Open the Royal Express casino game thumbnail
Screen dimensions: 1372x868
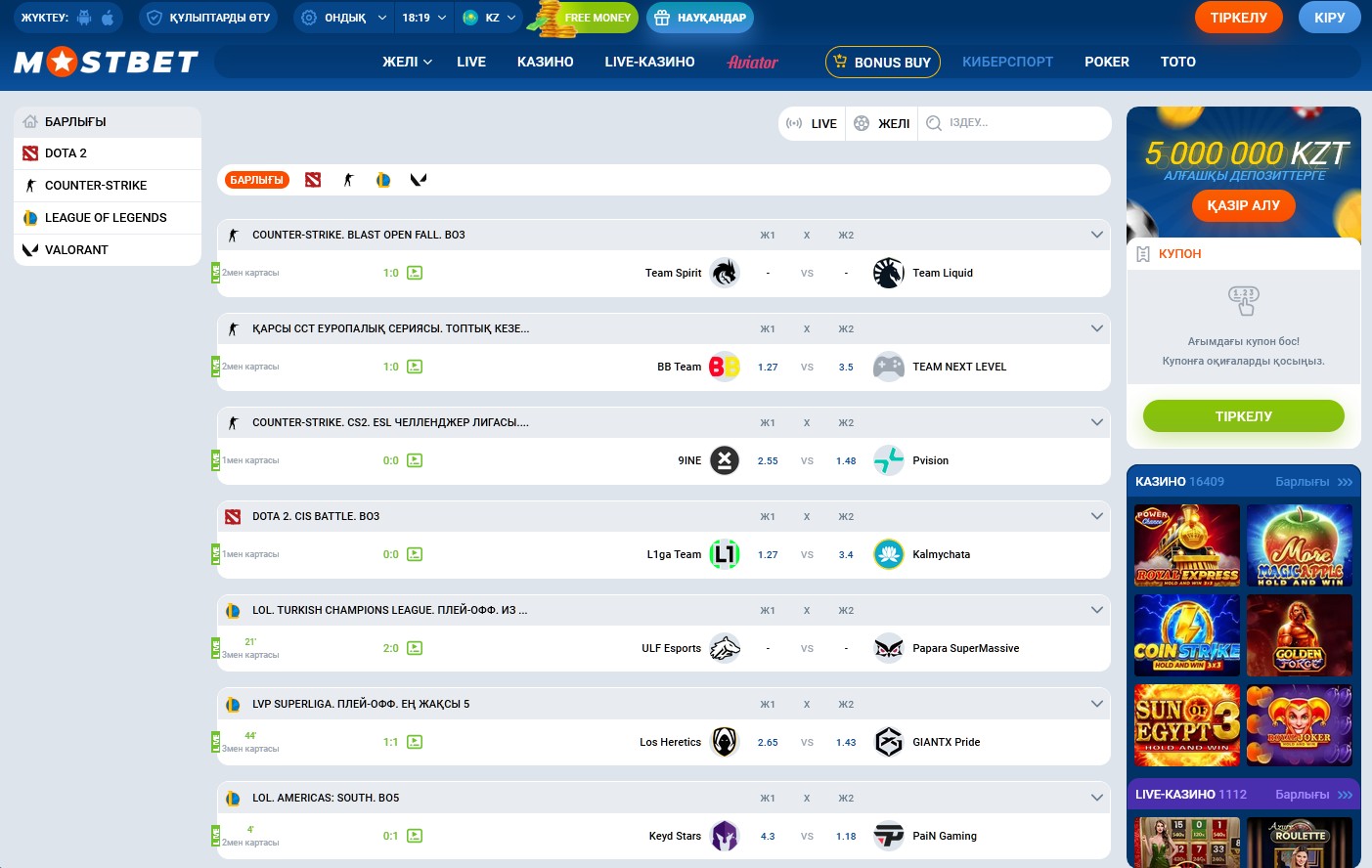(x=1187, y=545)
